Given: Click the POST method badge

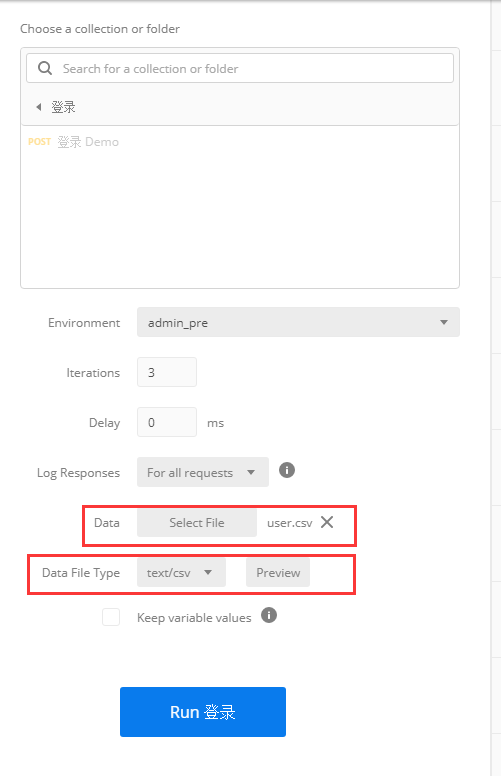Looking at the screenshot, I should (x=40, y=142).
